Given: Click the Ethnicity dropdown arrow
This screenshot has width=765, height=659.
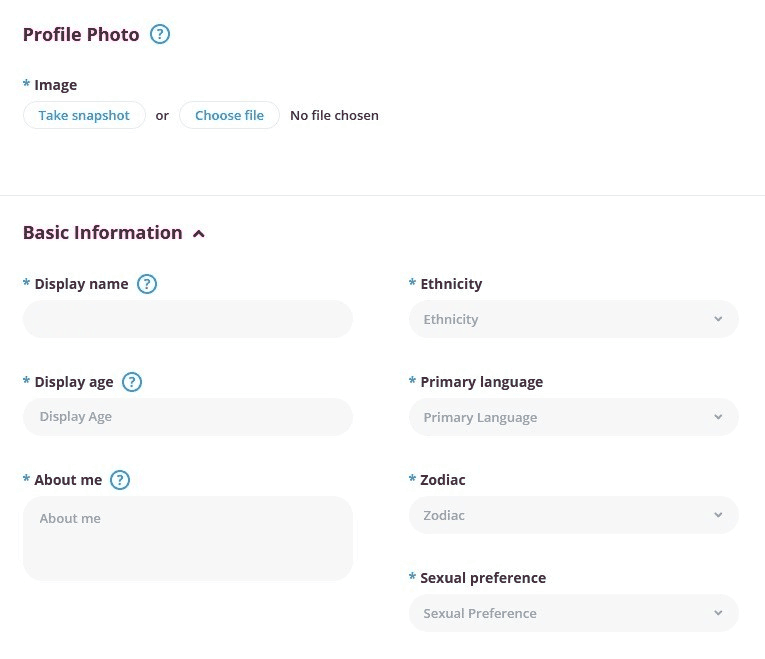Looking at the screenshot, I should (x=718, y=319).
